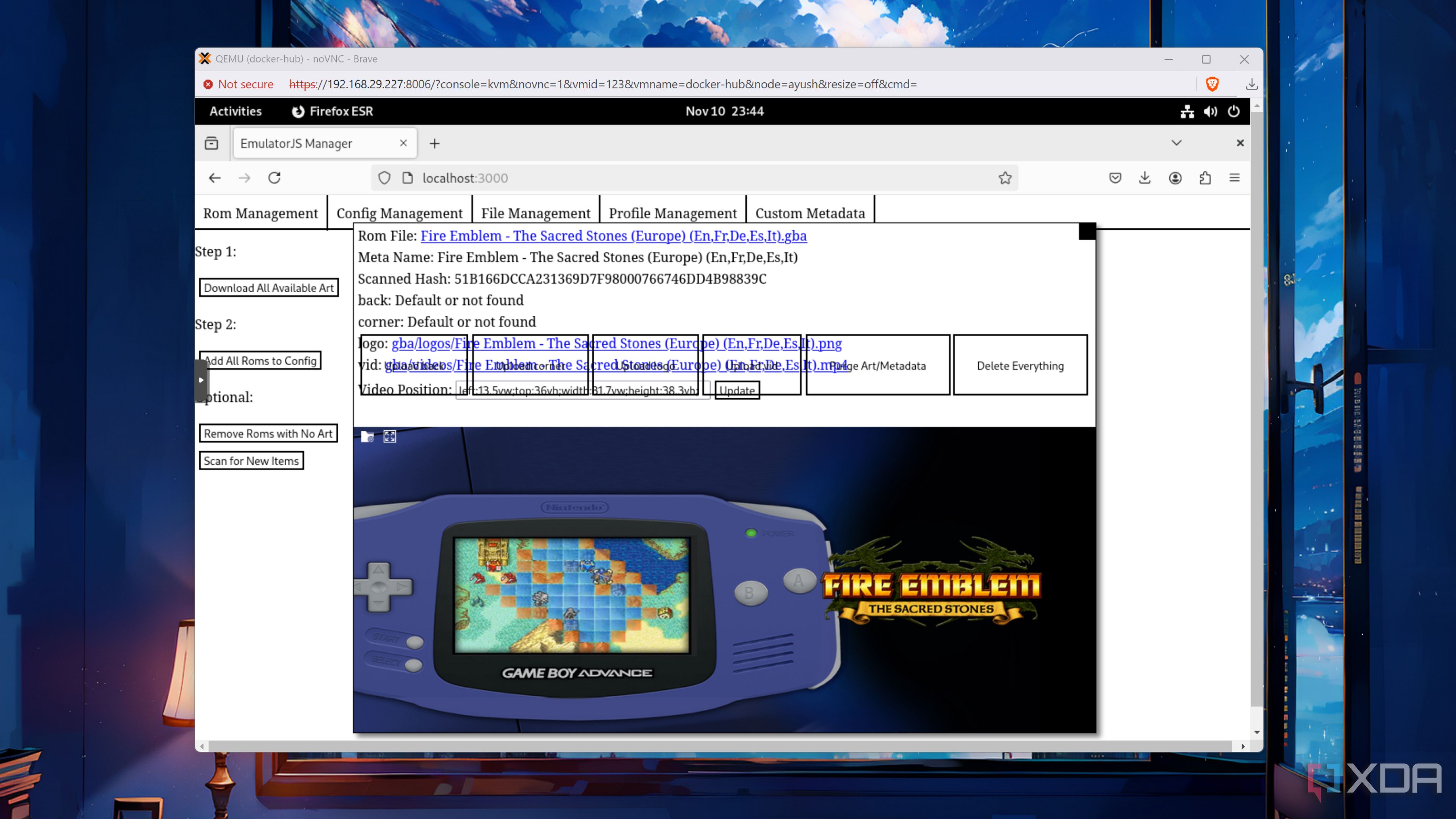
Task: Open the power icon system menu
Action: click(x=1233, y=111)
